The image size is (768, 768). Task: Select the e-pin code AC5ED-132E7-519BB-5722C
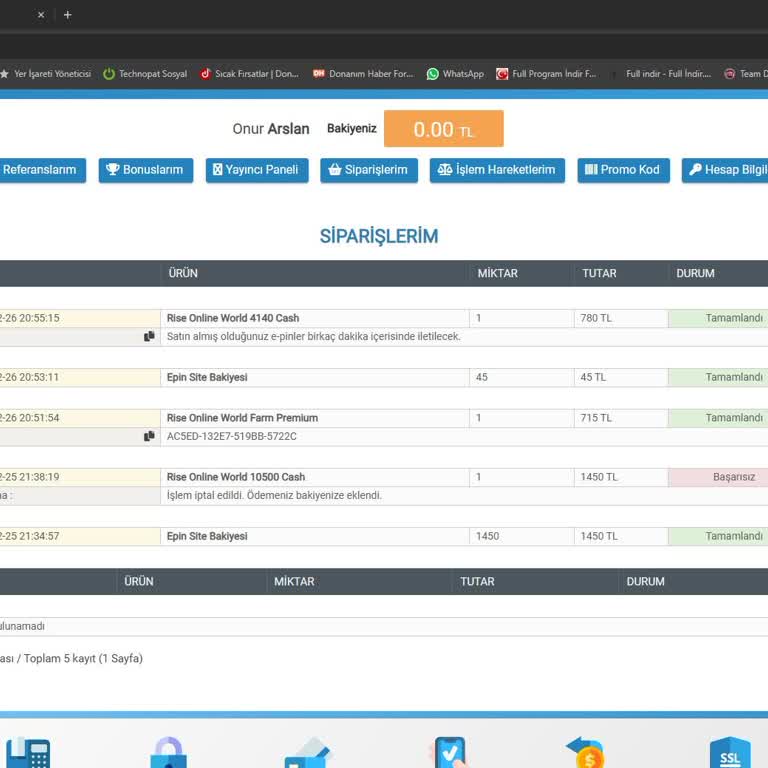[232, 436]
